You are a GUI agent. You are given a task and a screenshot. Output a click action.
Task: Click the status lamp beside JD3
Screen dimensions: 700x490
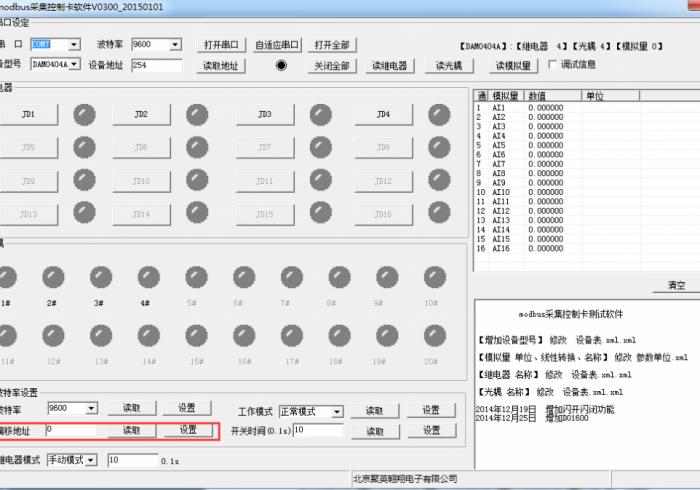(x=321, y=115)
